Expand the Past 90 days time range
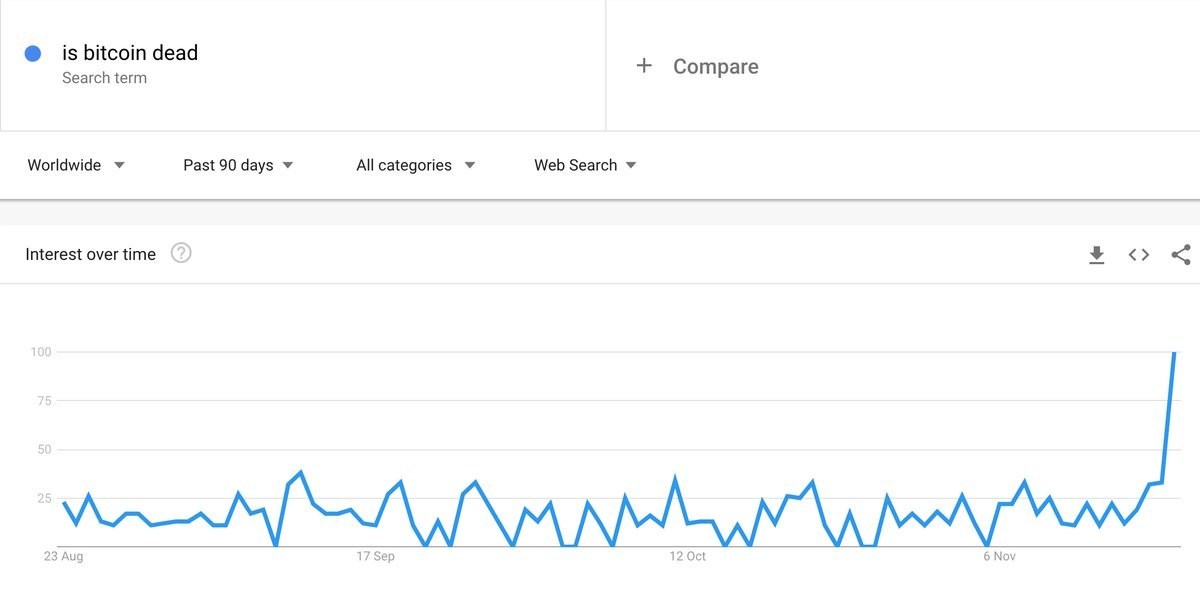 238,165
